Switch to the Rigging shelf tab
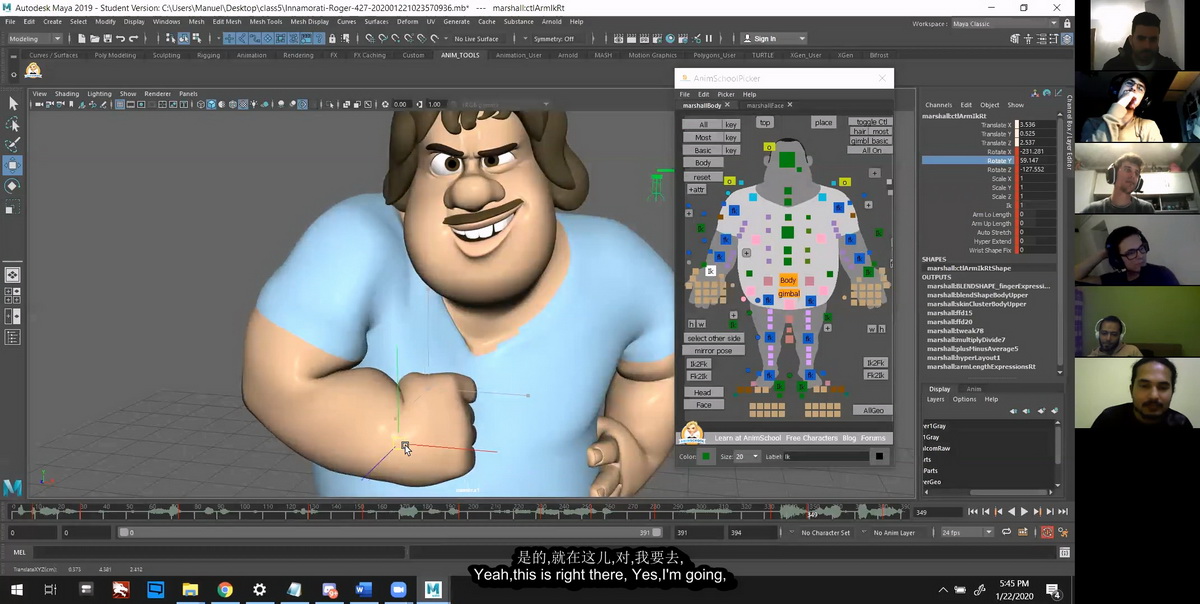 [x=208, y=55]
